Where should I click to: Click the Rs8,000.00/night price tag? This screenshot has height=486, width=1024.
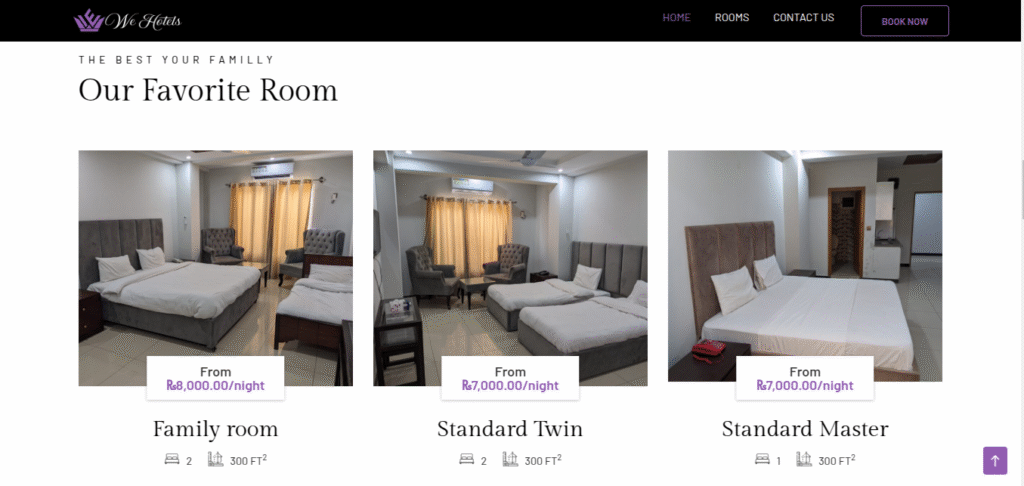pyautogui.click(x=216, y=385)
